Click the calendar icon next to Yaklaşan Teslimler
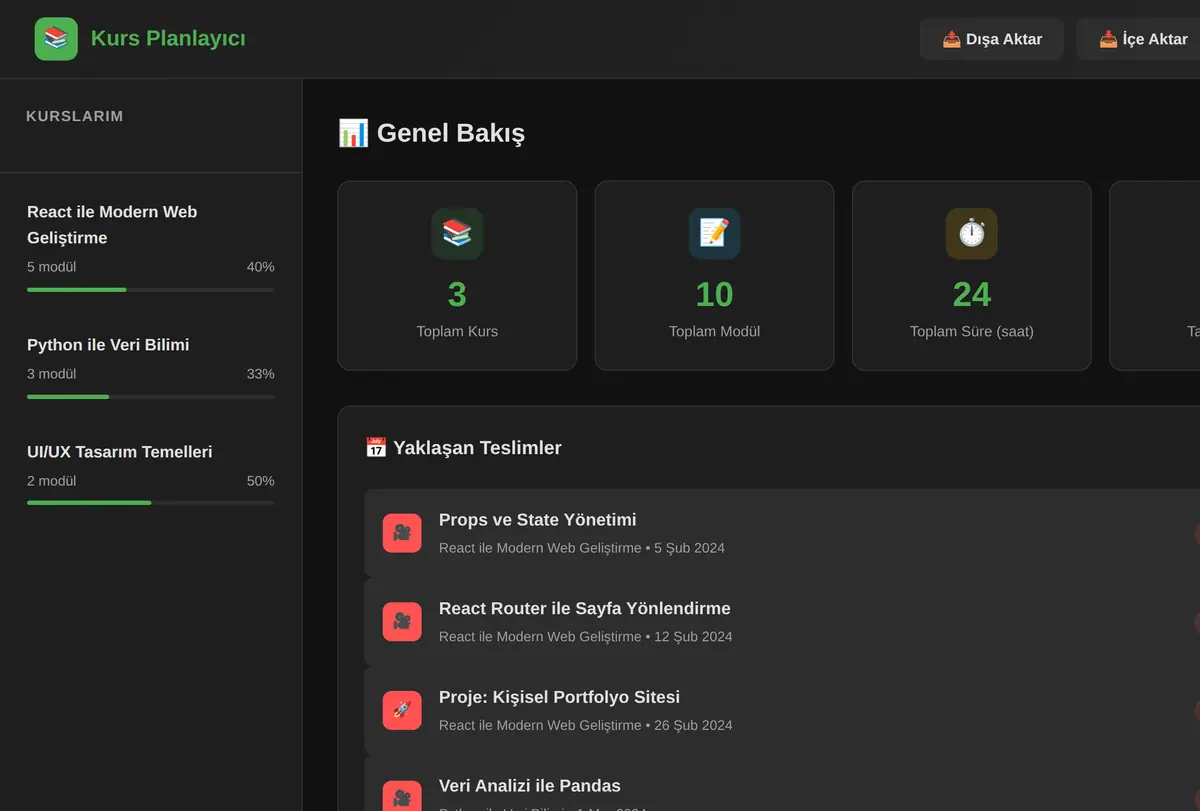The height and width of the screenshot is (811, 1200). point(376,448)
